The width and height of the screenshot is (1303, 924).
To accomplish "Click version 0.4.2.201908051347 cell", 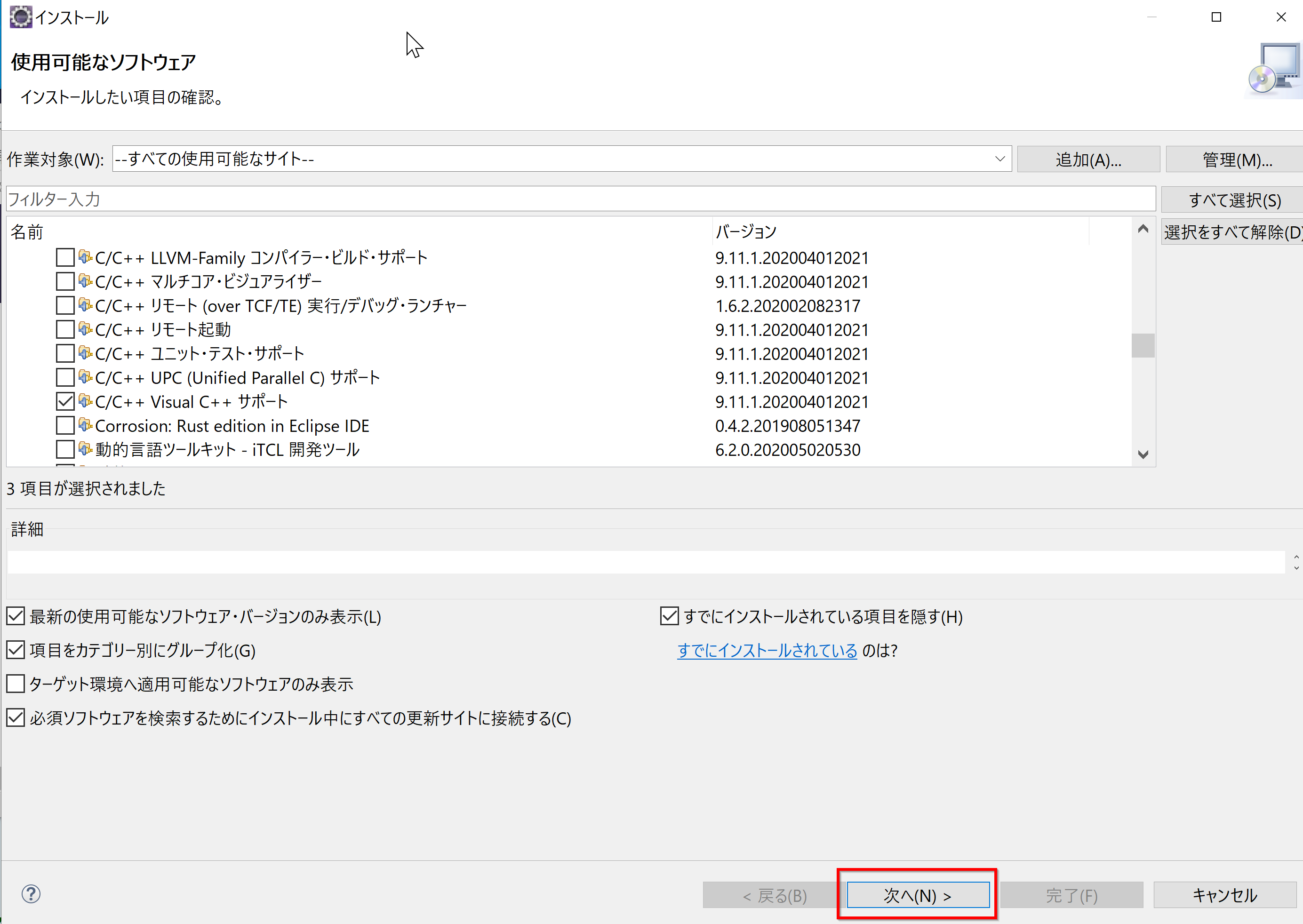I will pyautogui.click(x=787, y=426).
